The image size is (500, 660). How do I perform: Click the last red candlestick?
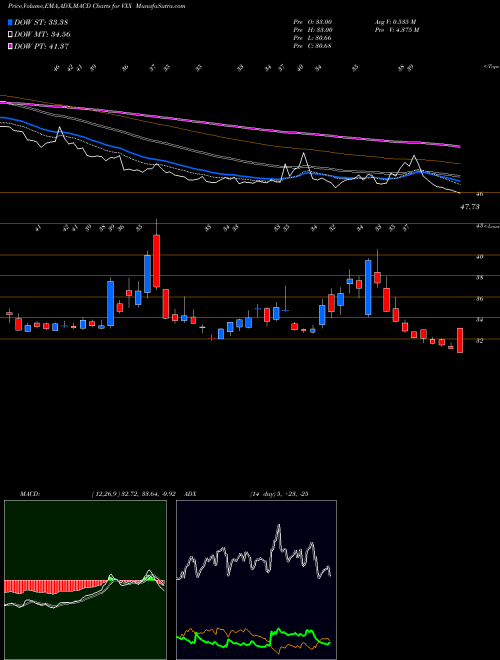point(460,340)
